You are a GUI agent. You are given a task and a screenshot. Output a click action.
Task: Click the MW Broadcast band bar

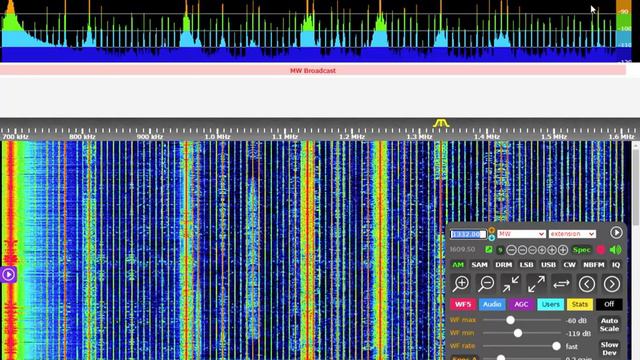[x=313, y=71]
